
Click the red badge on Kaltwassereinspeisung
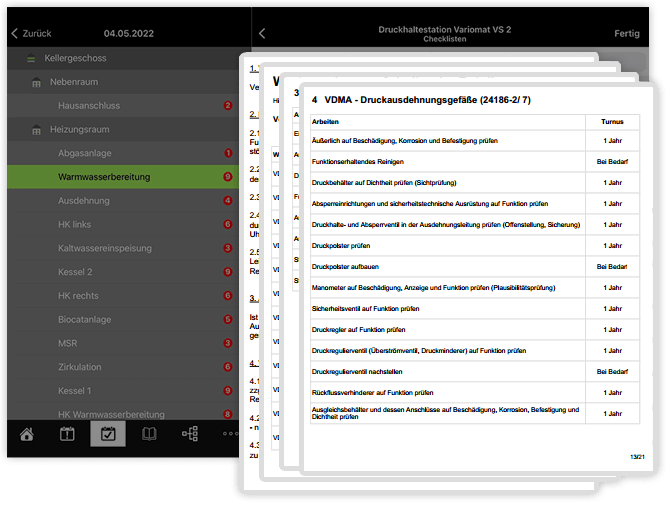(228, 248)
